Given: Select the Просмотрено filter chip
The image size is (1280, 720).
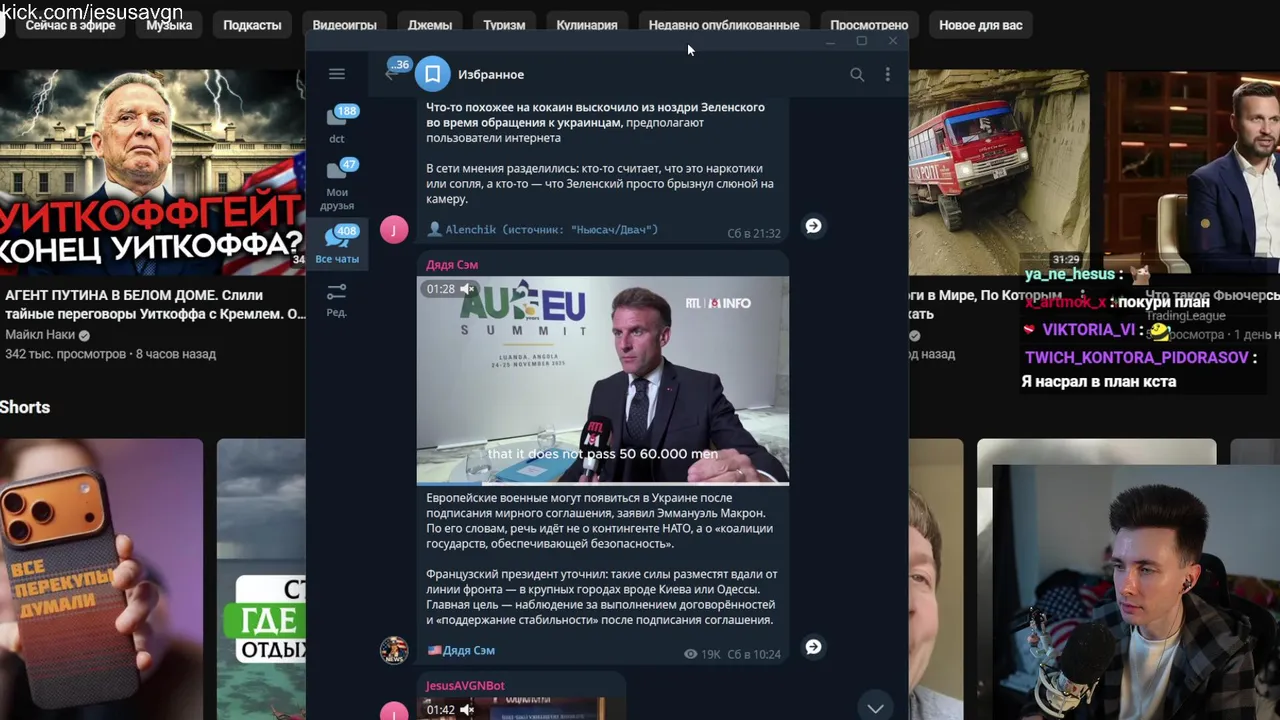Looking at the screenshot, I should [x=869, y=25].
